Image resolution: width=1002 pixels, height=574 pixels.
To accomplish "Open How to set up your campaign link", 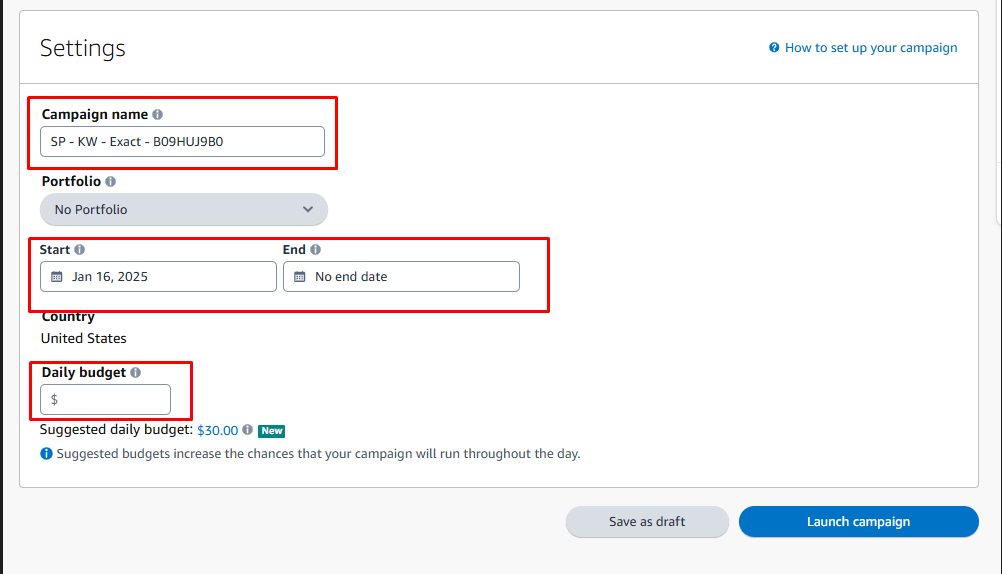I will (871, 48).
